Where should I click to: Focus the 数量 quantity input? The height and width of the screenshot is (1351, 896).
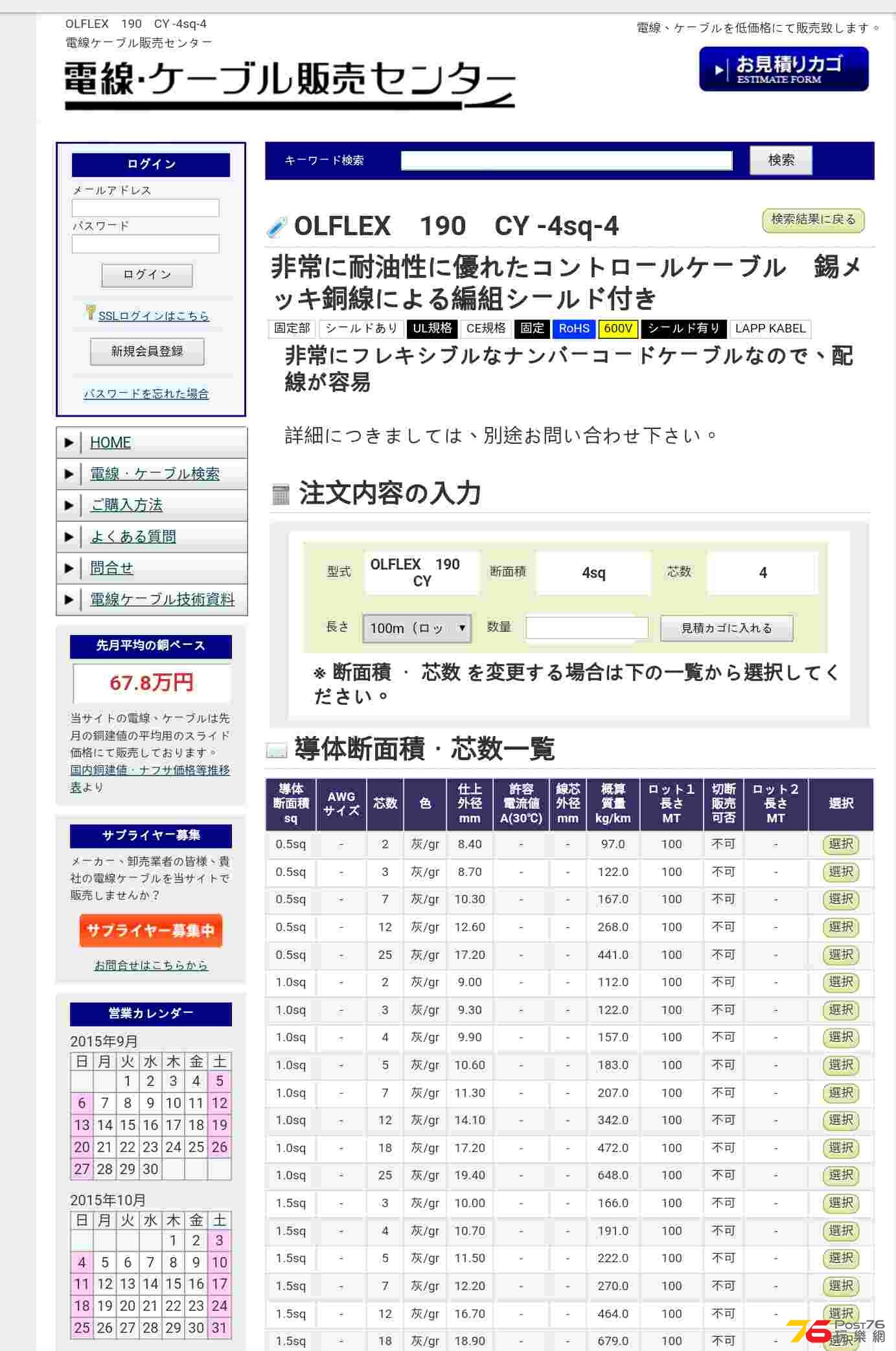[x=586, y=628]
